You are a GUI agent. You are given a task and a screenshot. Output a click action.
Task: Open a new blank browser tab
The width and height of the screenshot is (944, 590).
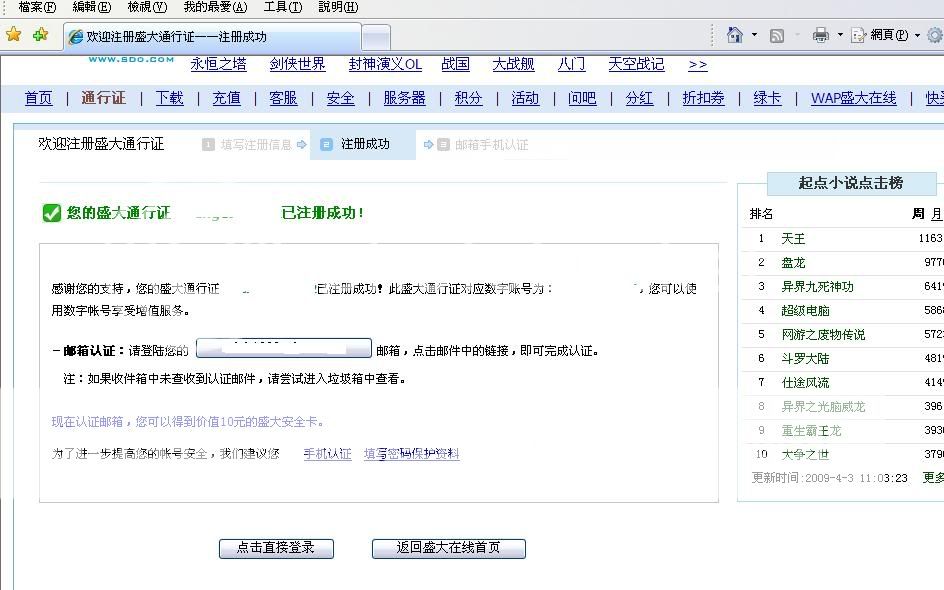click(375, 38)
